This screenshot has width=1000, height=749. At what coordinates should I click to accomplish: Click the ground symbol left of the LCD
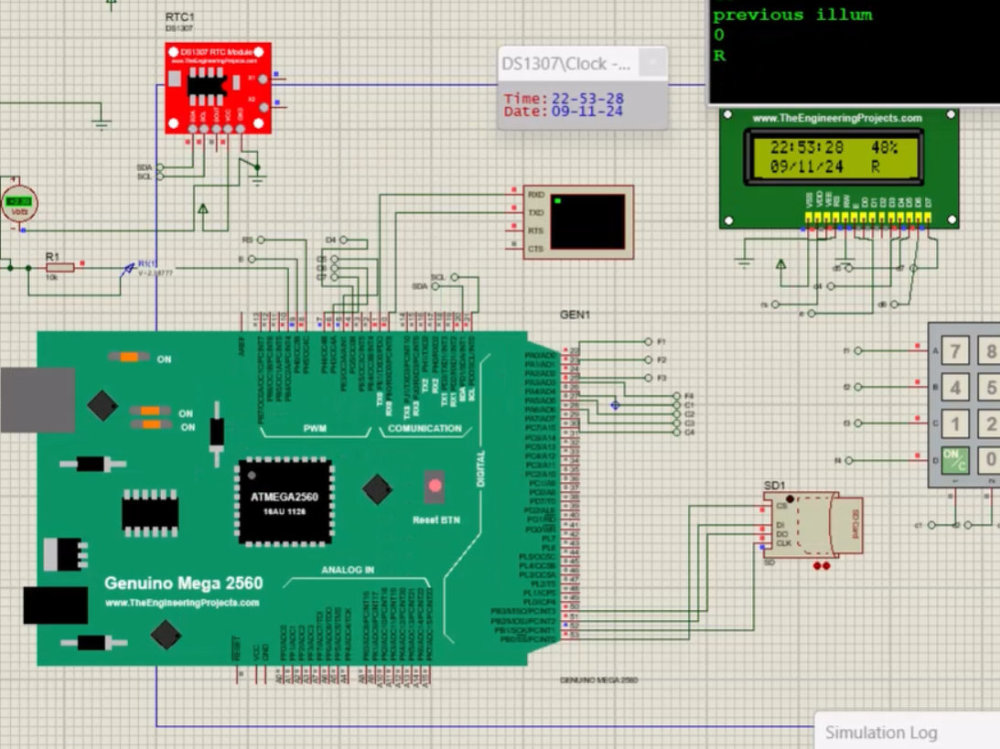[744, 262]
